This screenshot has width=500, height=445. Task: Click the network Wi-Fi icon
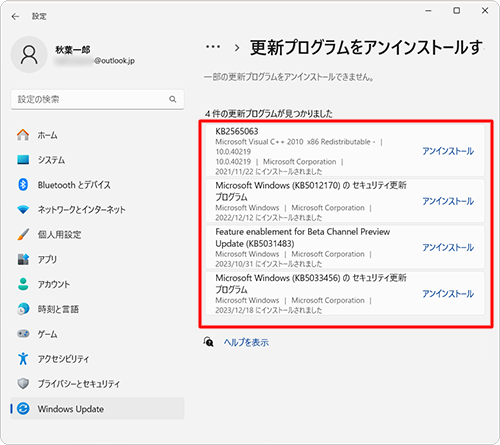23,209
